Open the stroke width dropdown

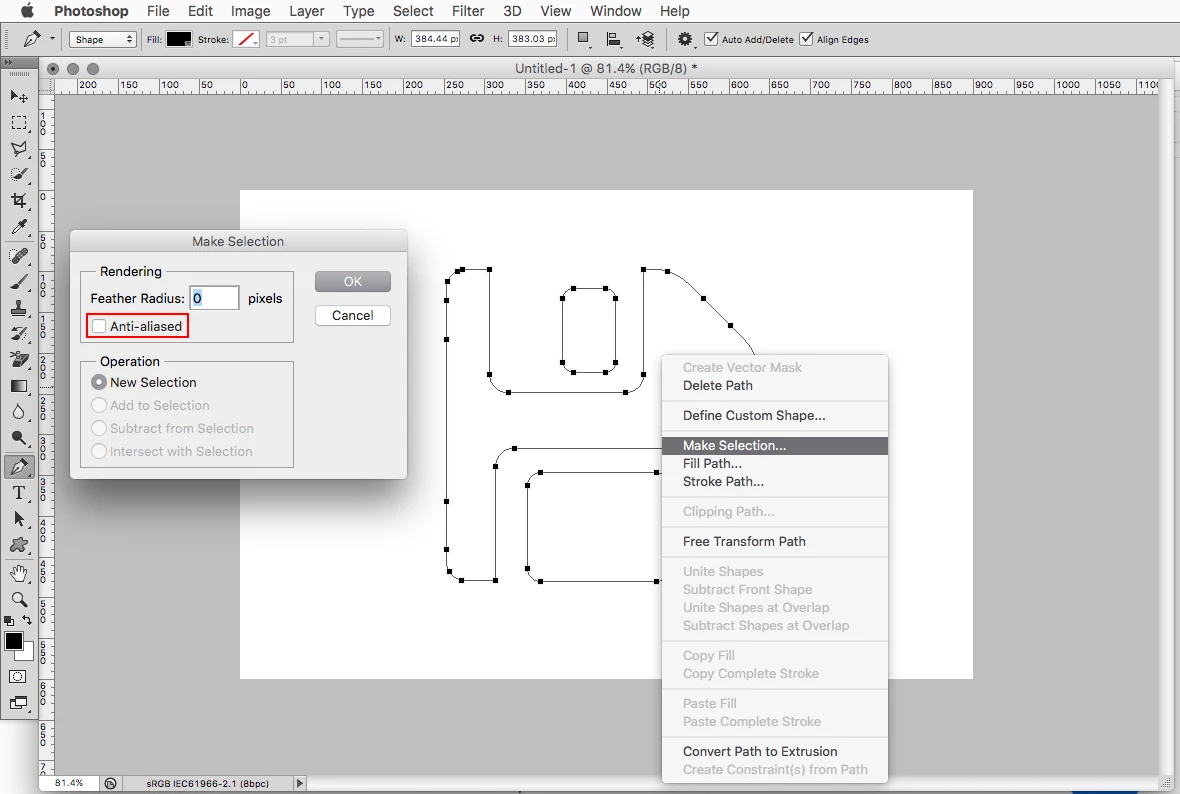321,39
